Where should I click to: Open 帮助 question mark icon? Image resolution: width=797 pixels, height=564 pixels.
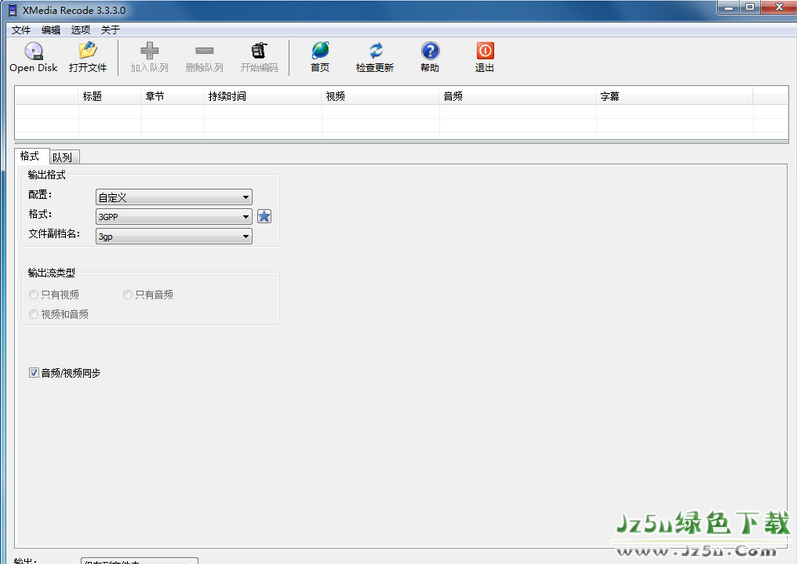430,51
